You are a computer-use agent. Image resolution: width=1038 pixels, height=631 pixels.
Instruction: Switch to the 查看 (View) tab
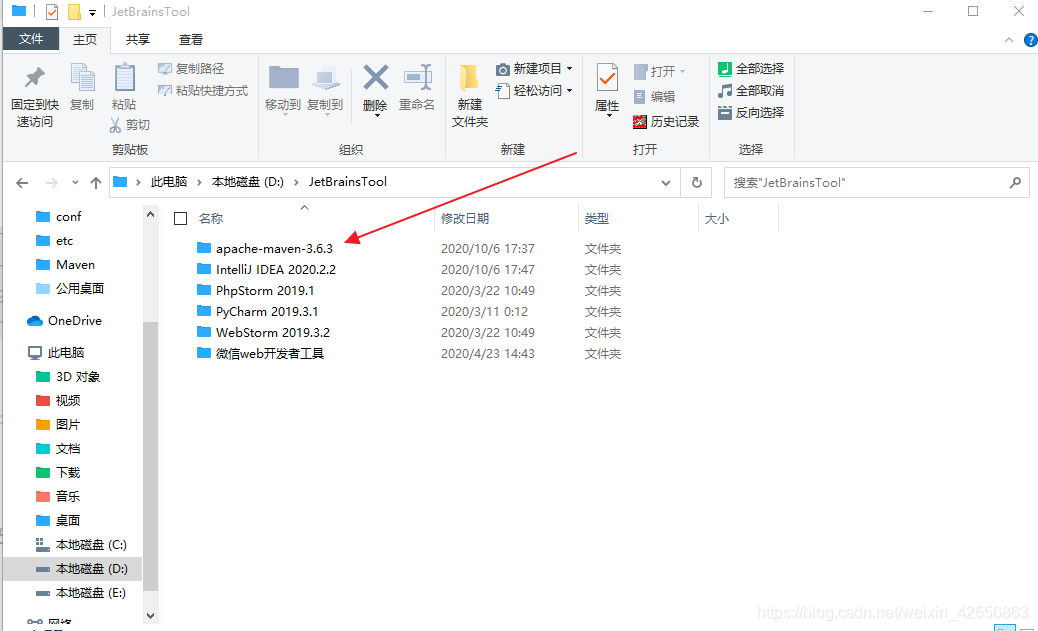pos(191,40)
